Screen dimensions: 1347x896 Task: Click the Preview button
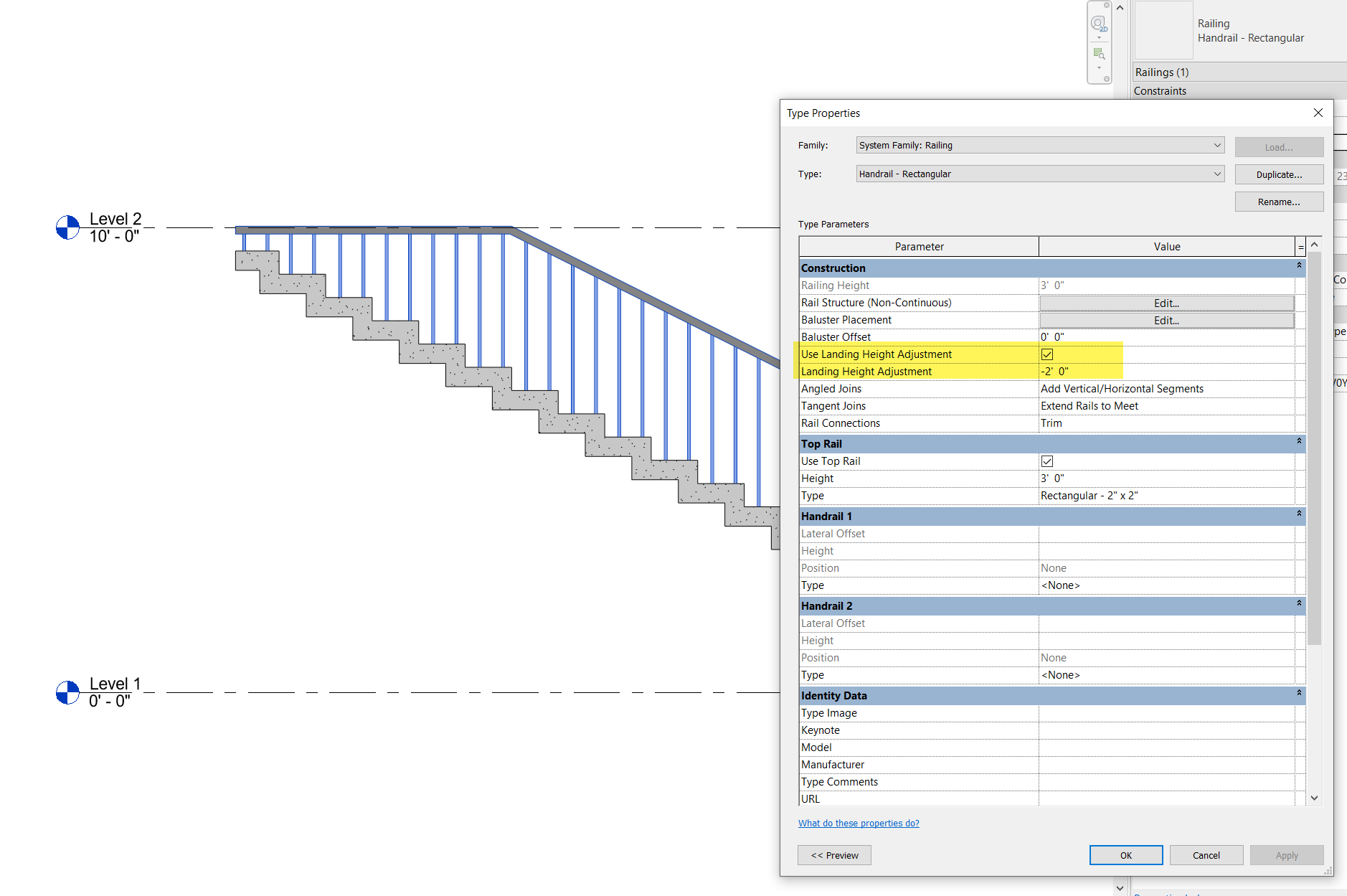coord(834,854)
